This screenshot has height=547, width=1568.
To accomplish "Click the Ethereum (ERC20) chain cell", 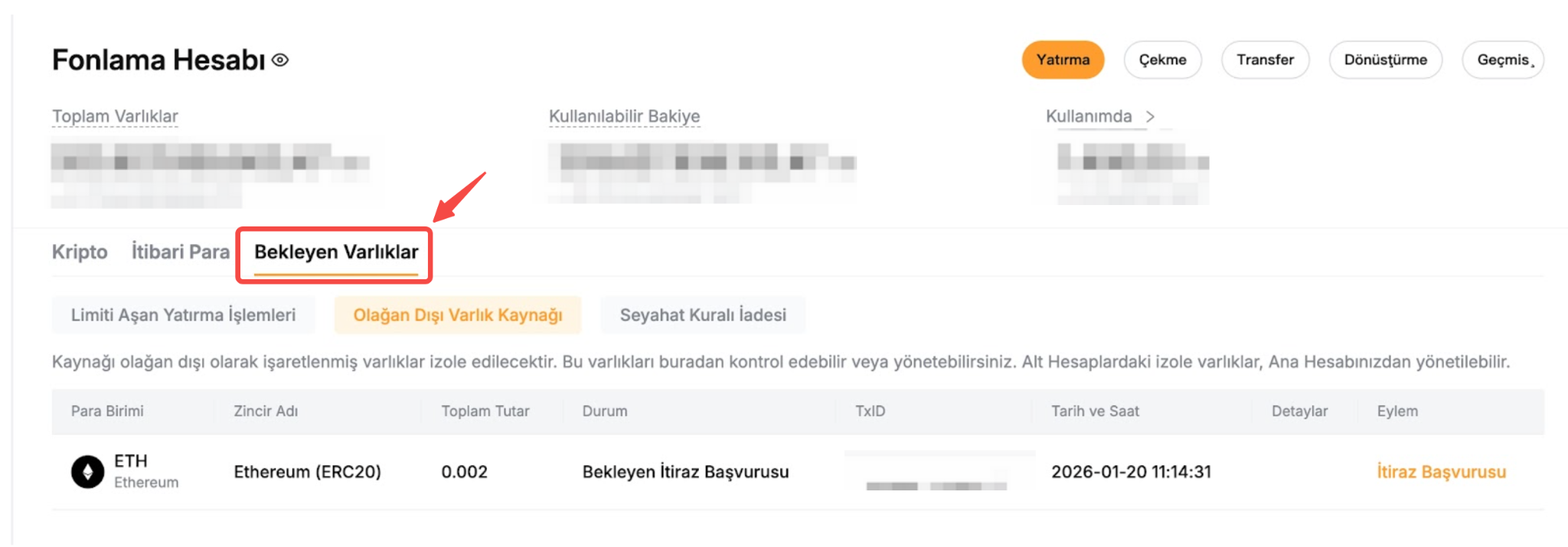I will [307, 471].
